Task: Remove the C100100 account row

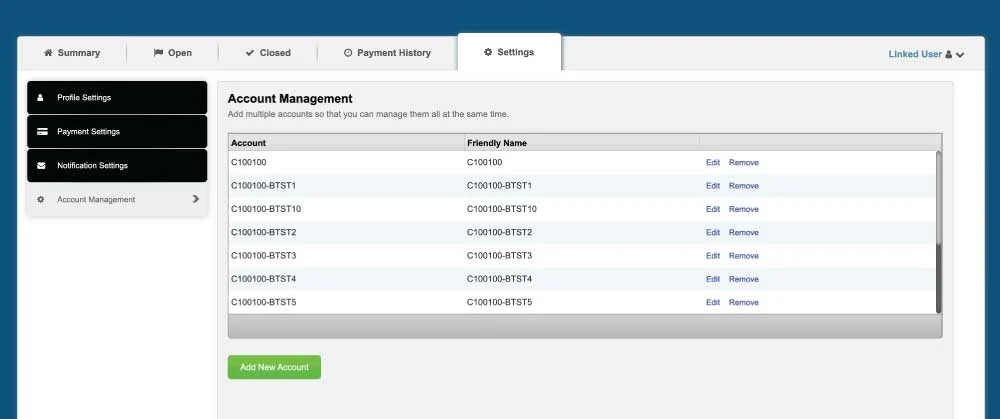Action: [x=744, y=163]
